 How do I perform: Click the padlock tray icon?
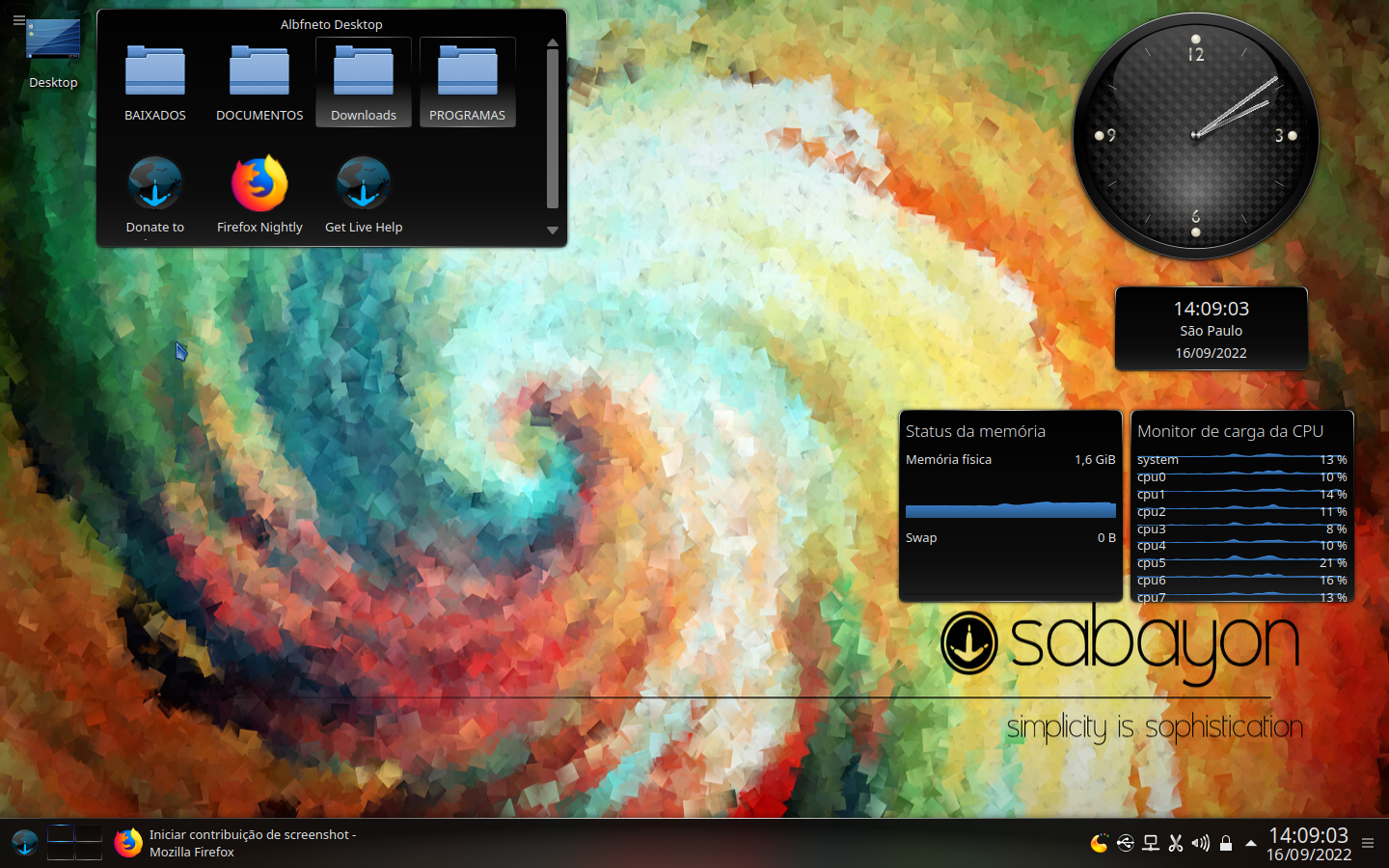point(1226,844)
